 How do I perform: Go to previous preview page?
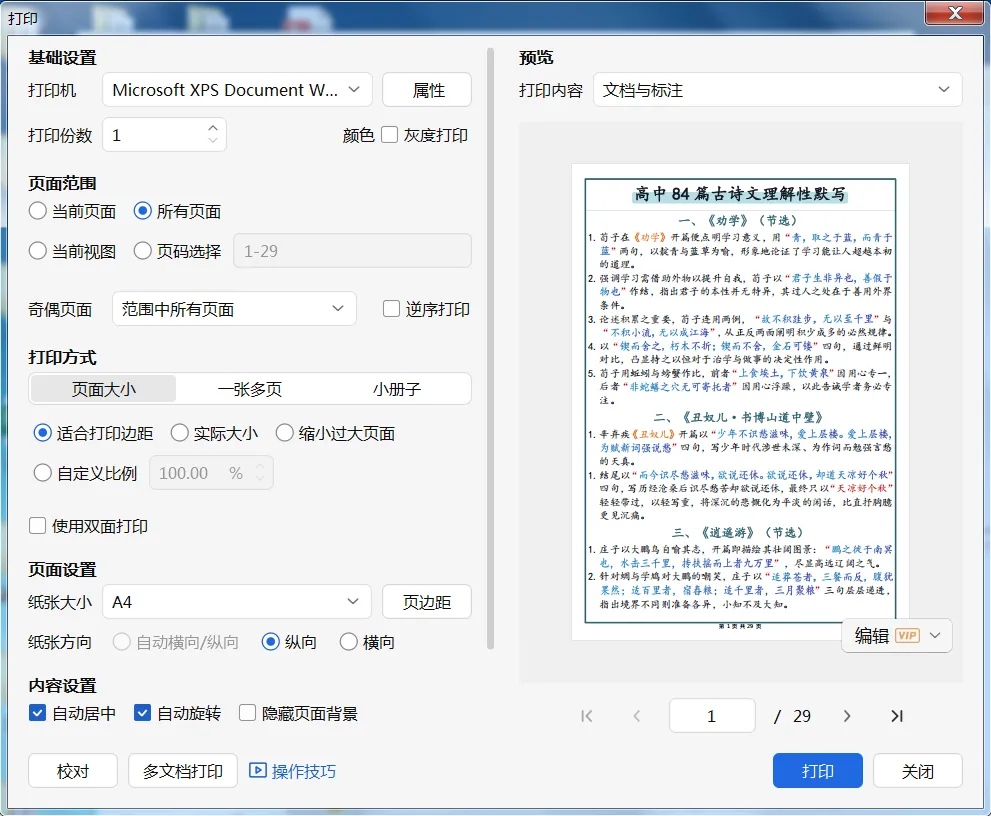click(637, 716)
